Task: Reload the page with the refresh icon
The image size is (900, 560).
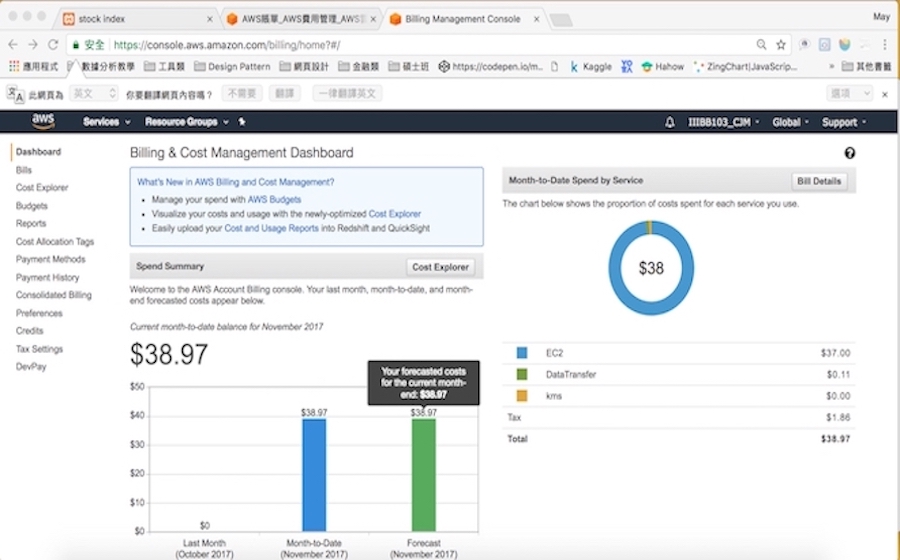Action: [x=53, y=45]
